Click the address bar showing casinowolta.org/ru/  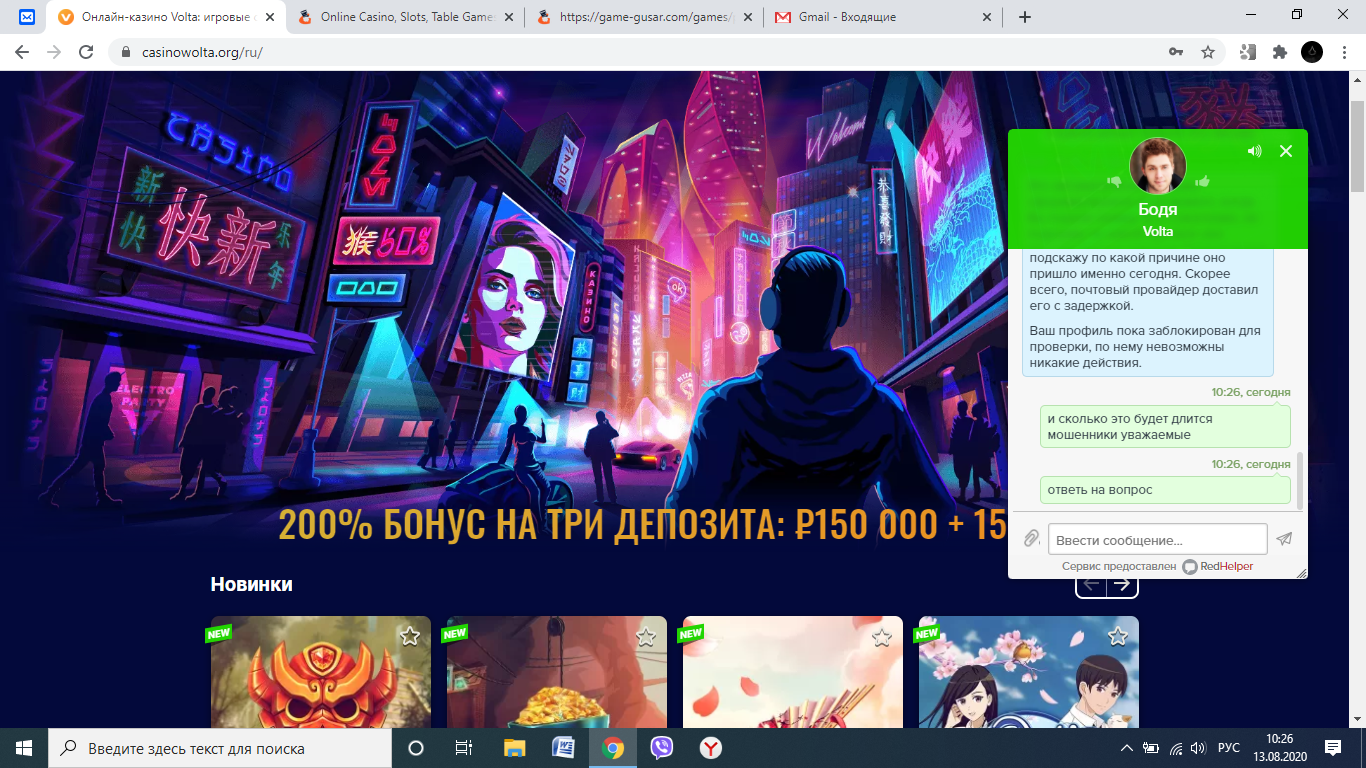click(640, 52)
